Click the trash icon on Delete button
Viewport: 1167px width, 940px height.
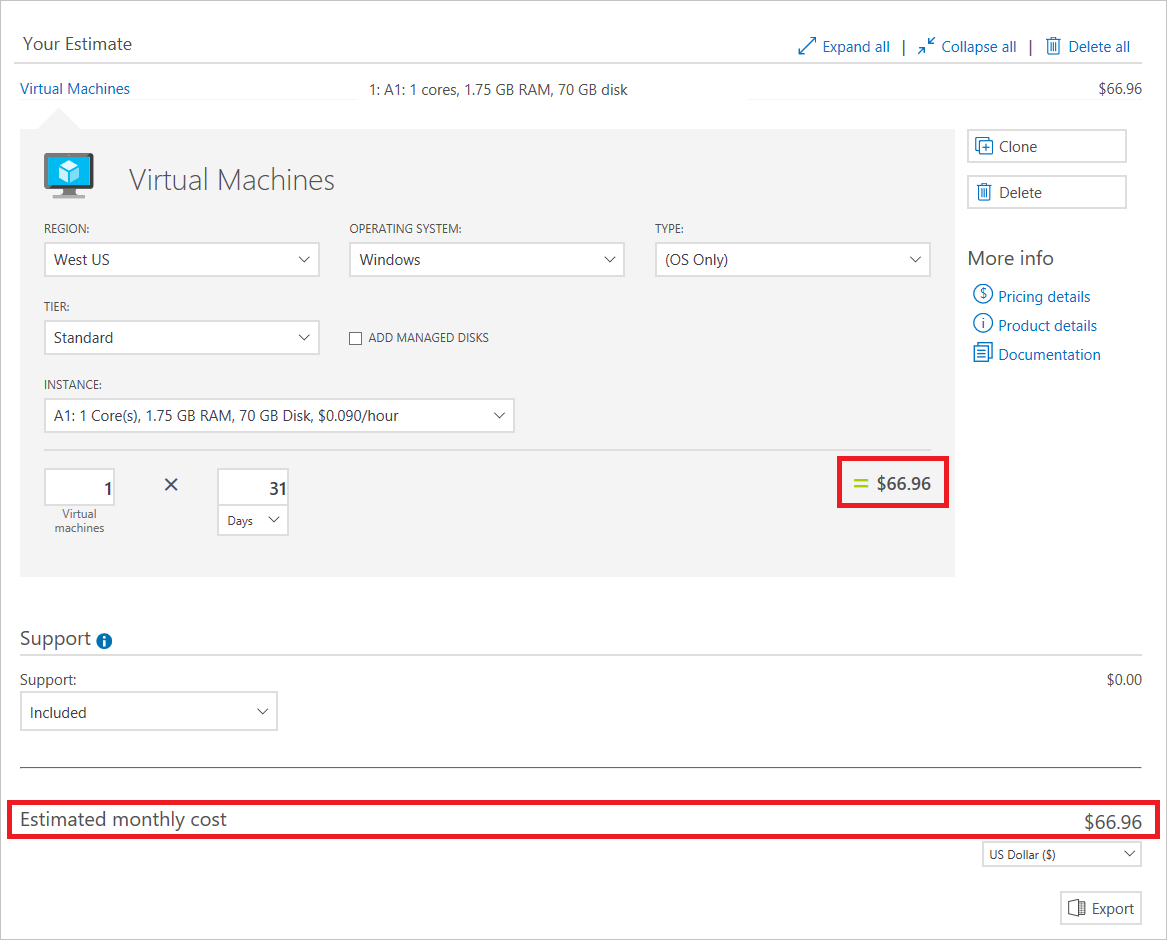[984, 192]
